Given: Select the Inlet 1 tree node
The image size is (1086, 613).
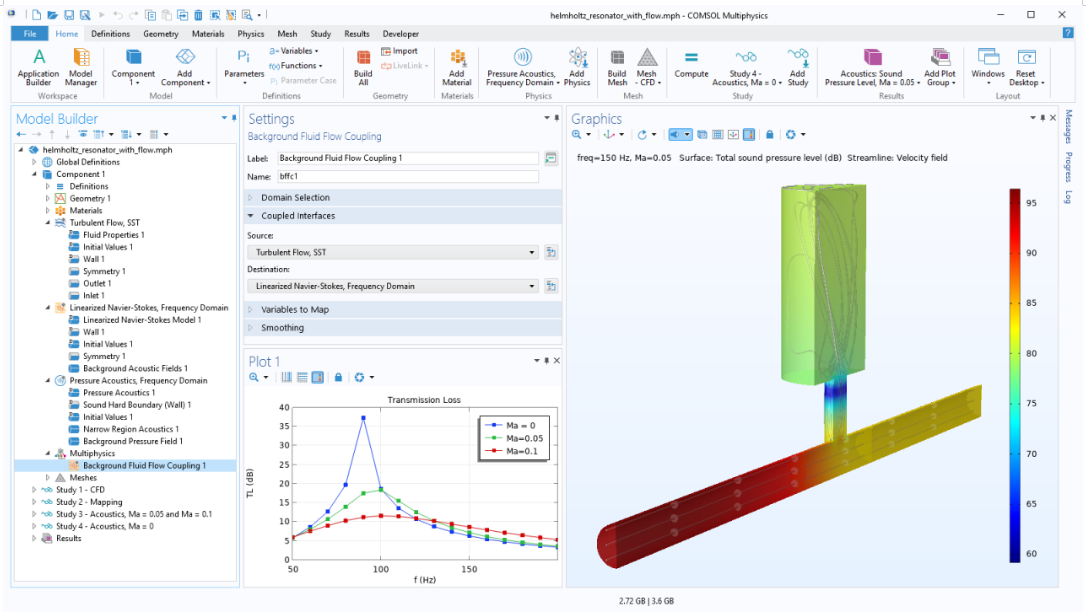Looking at the screenshot, I should [94, 296].
